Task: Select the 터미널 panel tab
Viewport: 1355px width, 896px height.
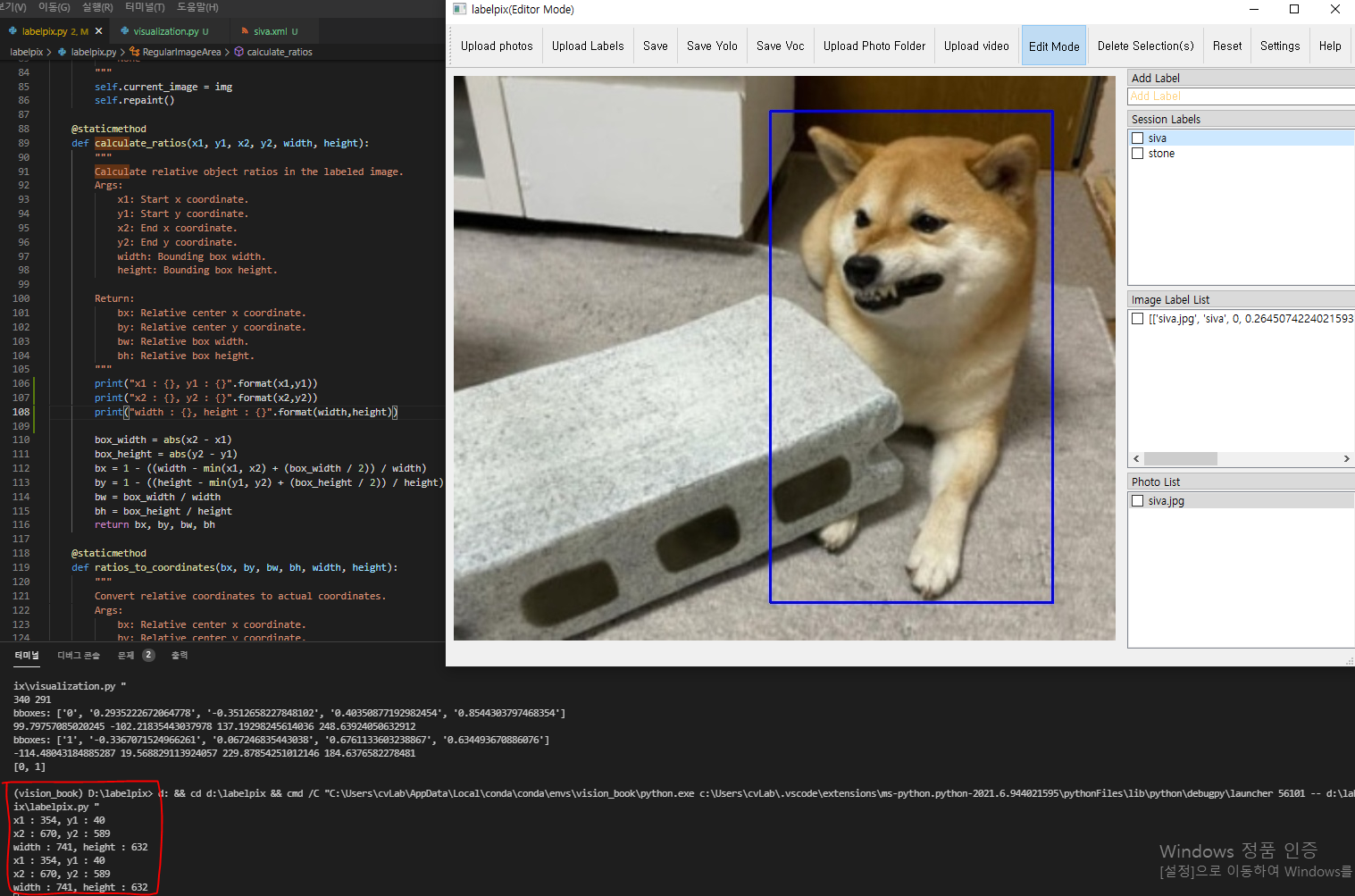Action: click(27, 655)
